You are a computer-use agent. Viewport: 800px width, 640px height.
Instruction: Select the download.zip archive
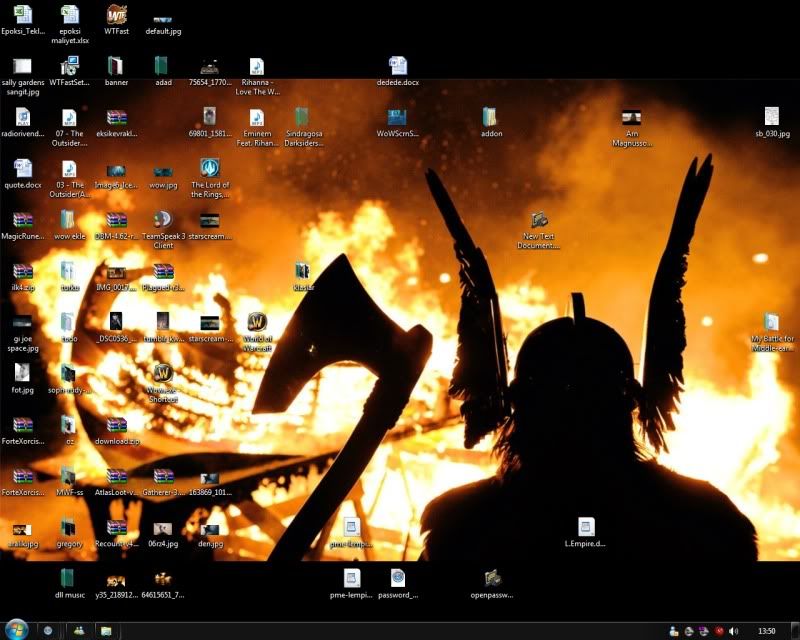click(x=117, y=425)
